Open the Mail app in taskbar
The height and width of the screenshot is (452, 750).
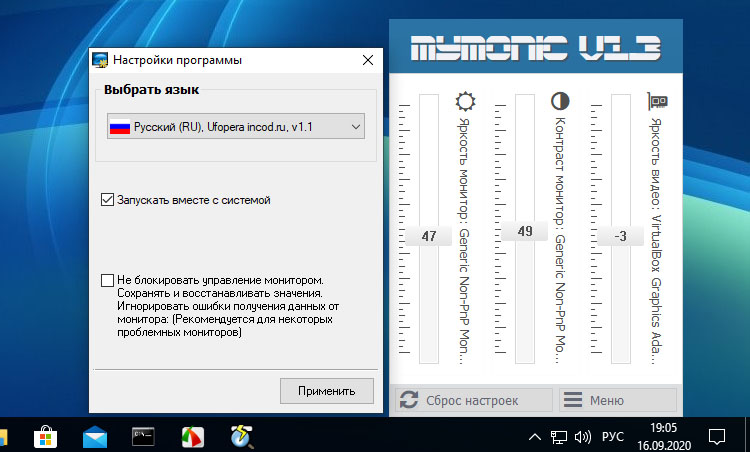(95, 437)
